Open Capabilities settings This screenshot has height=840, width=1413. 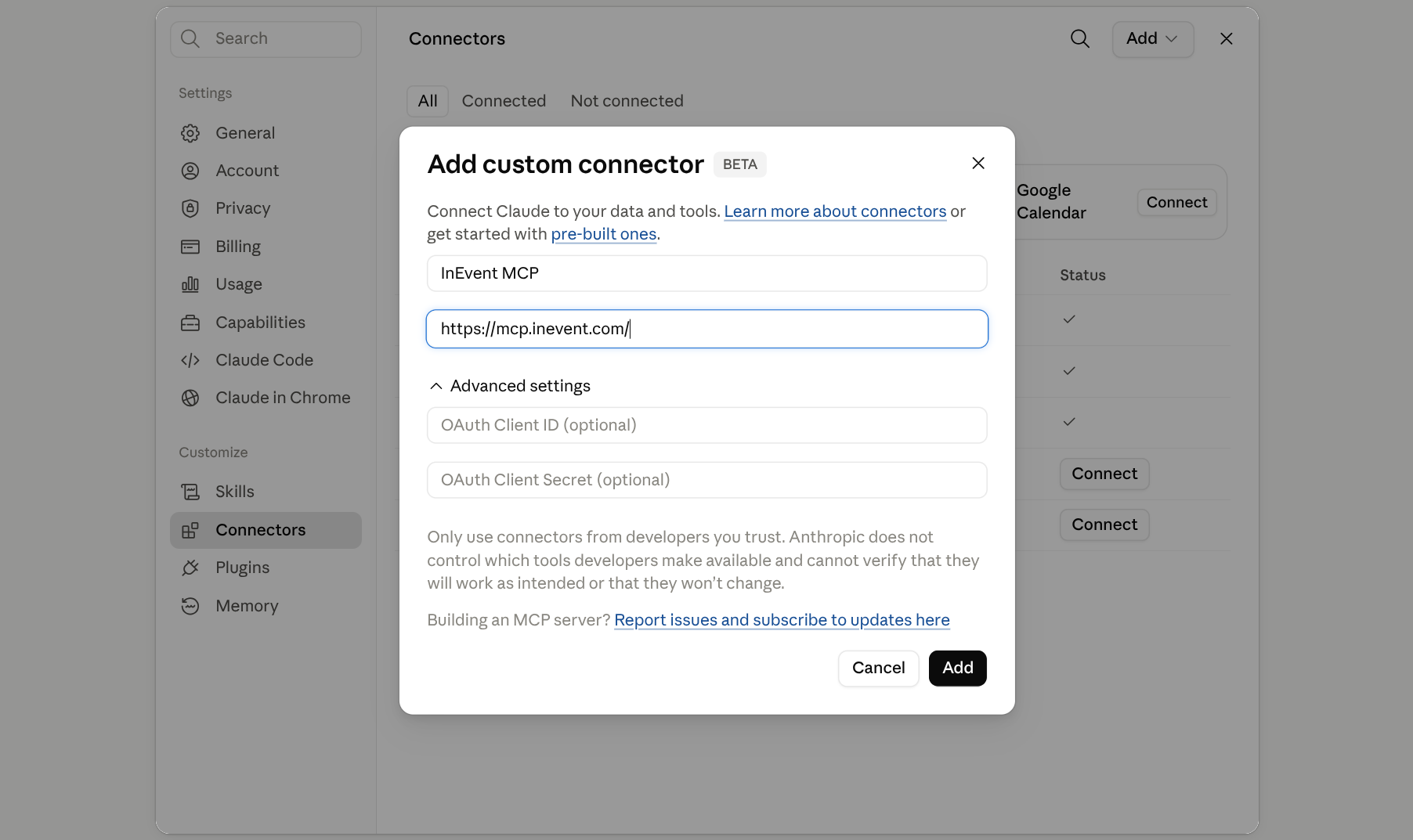point(266,323)
